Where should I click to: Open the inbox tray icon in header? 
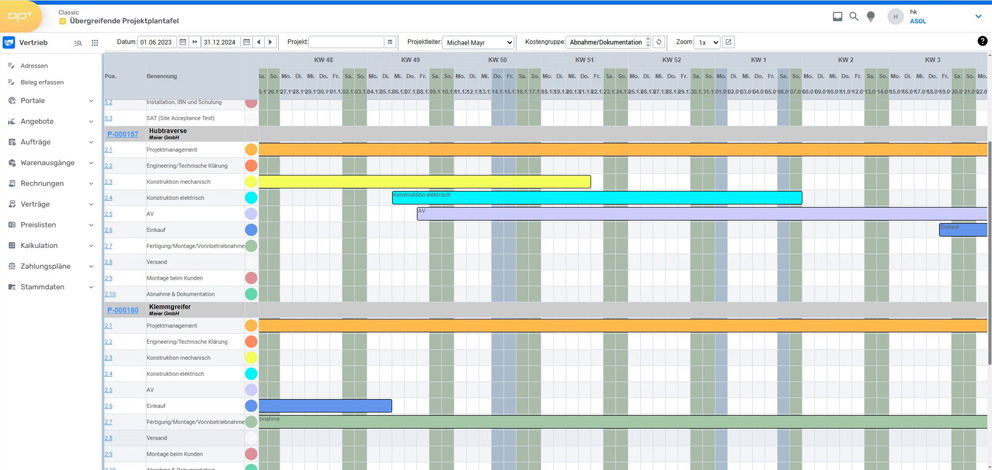(x=838, y=16)
